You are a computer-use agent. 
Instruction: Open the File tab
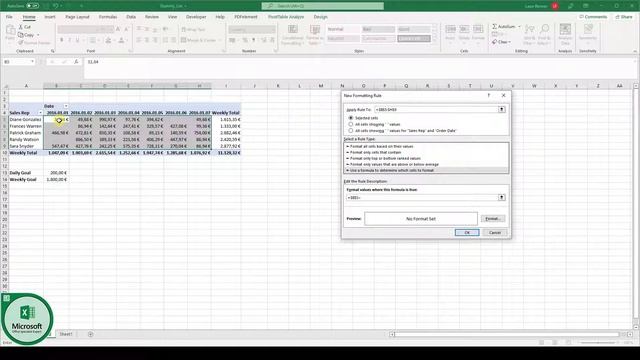pos(9,17)
